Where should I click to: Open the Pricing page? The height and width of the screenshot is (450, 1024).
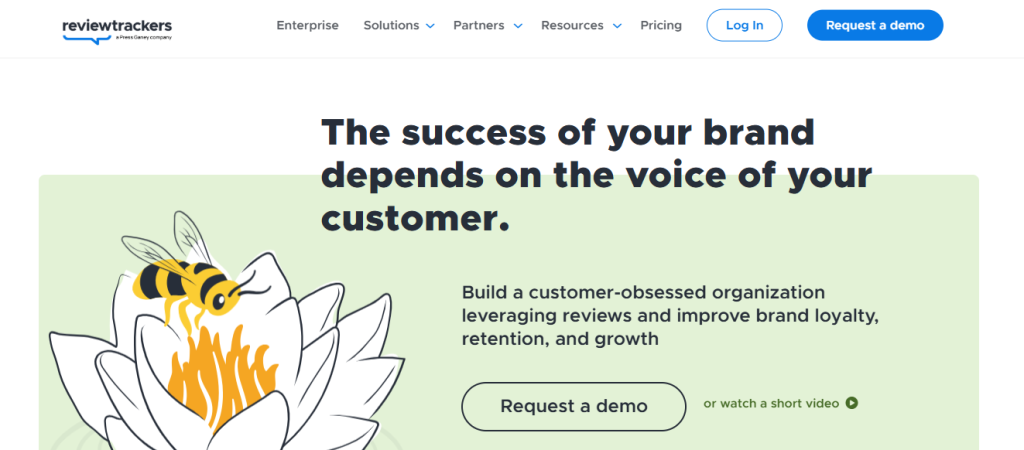point(661,25)
